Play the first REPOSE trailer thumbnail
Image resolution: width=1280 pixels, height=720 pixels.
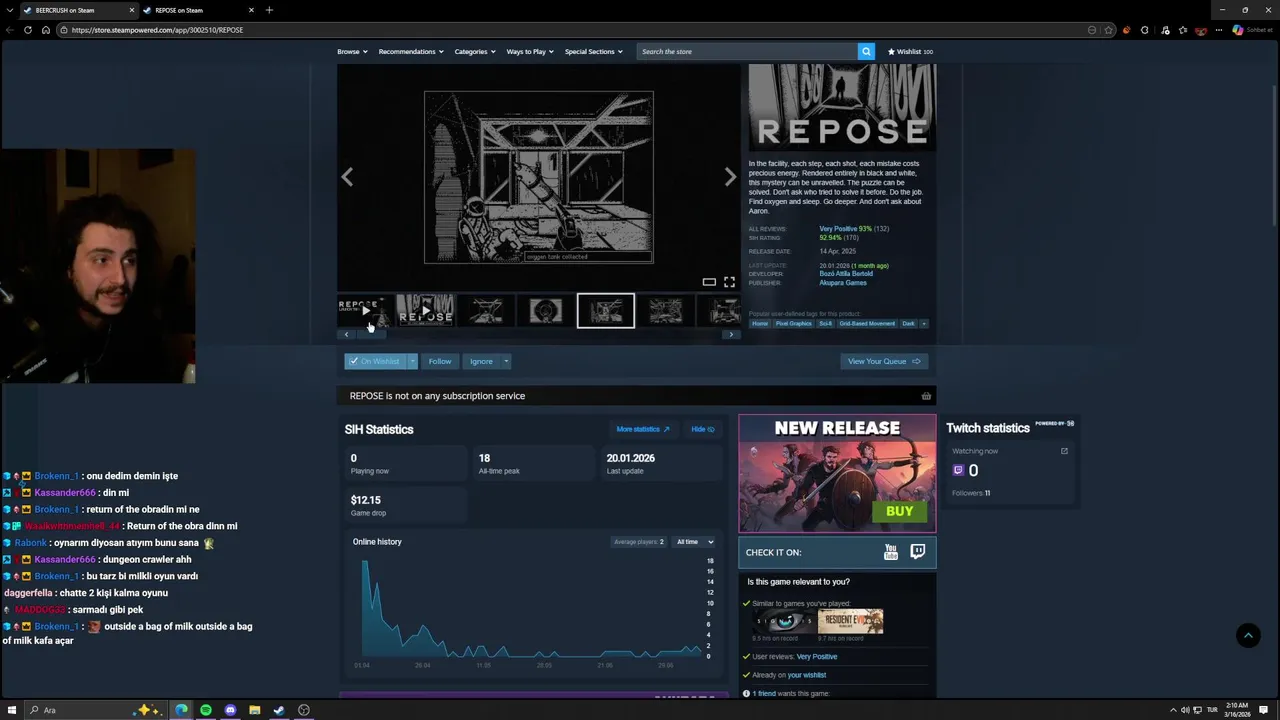coord(365,311)
